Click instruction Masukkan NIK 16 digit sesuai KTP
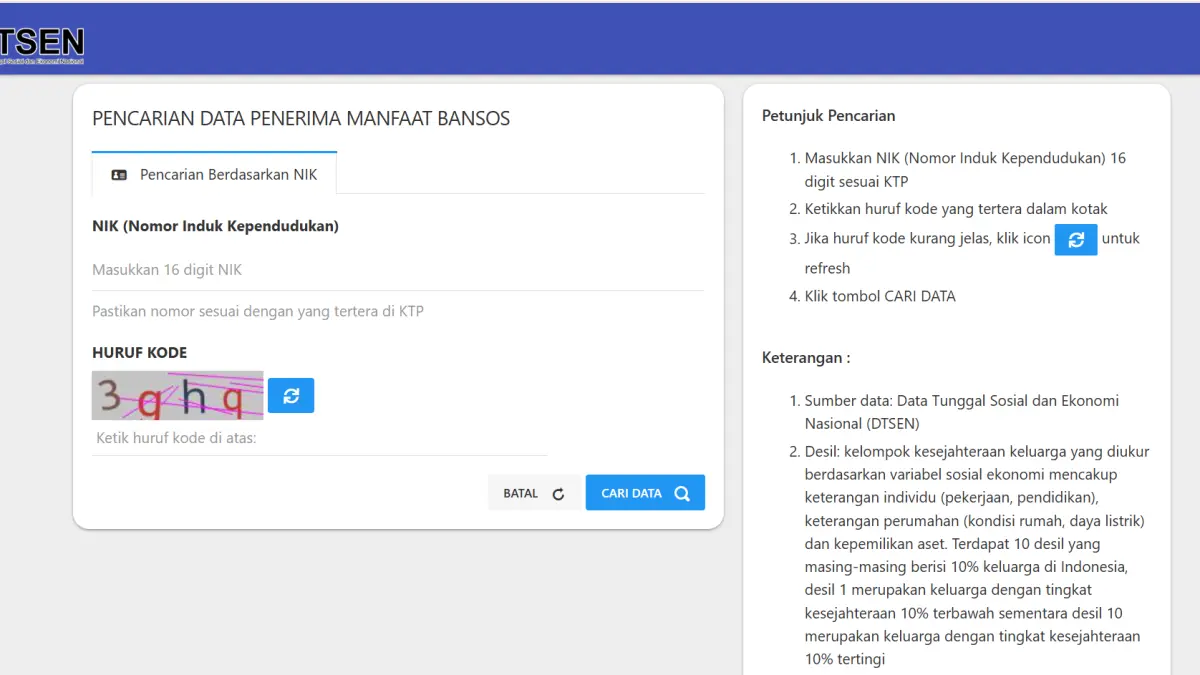Viewport: 1200px width, 675px height. point(965,170)
